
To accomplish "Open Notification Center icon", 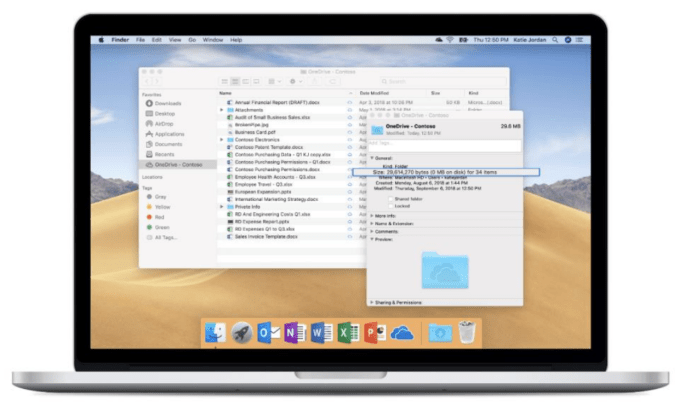I will (x=579, y=39).
